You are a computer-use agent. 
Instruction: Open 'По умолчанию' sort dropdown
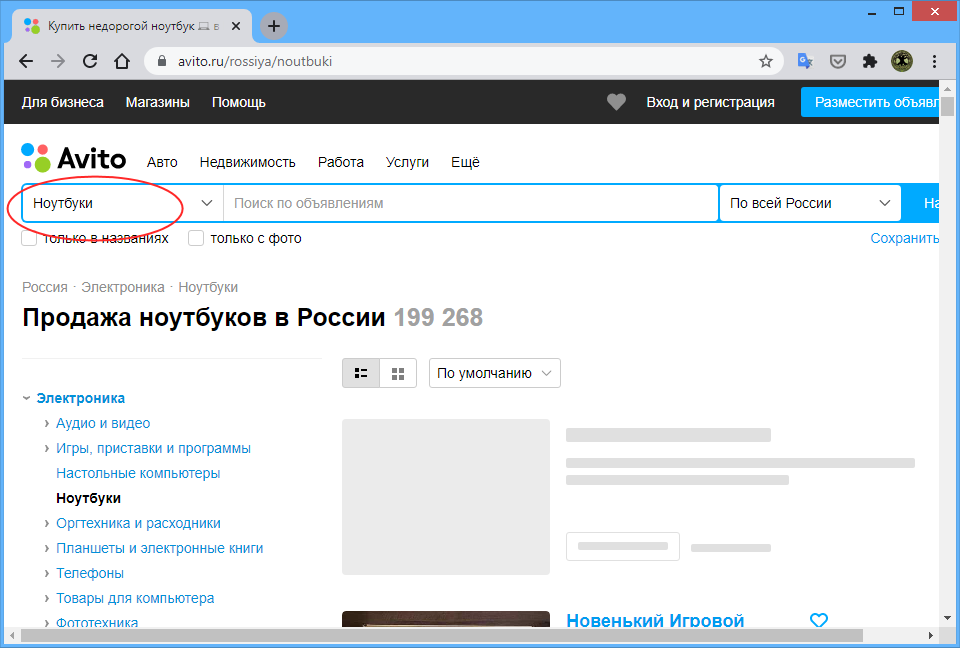[x=494, y=373]
